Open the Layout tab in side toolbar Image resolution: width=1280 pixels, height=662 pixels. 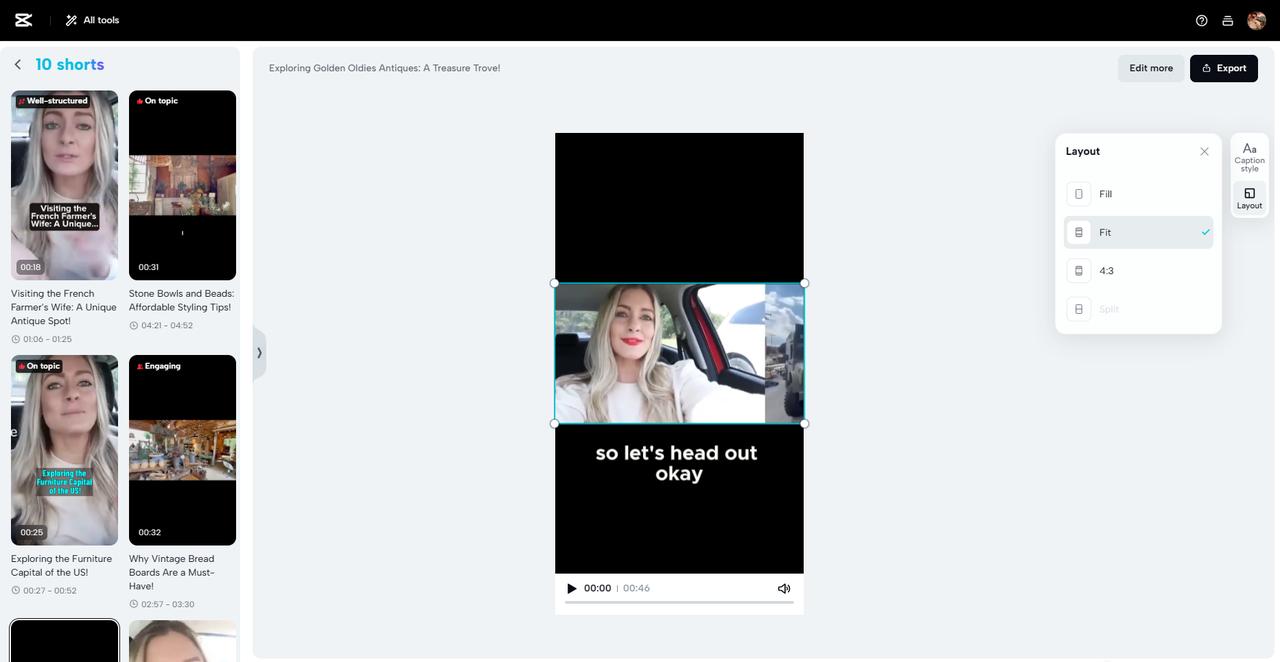(x=1249, y=198)
